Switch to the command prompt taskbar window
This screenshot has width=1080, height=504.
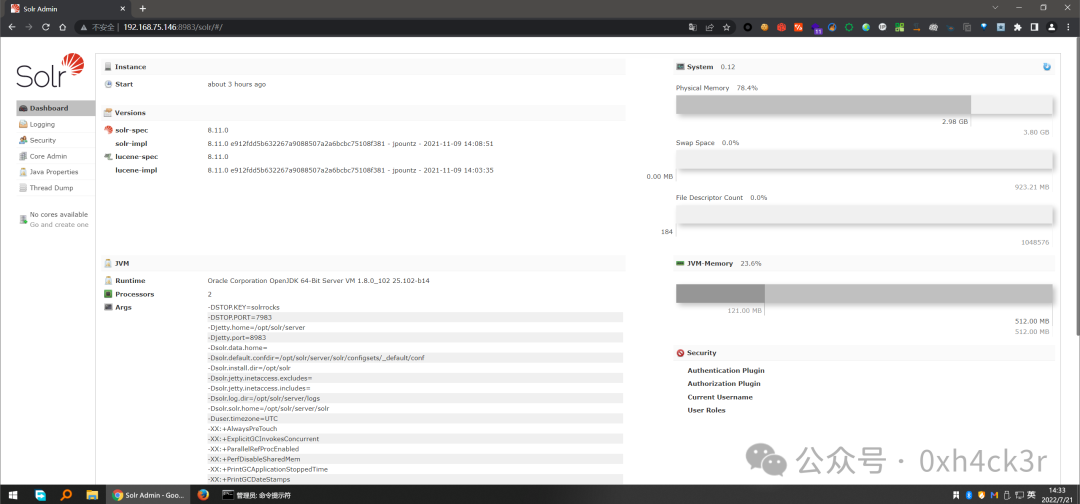click(258, 494)
